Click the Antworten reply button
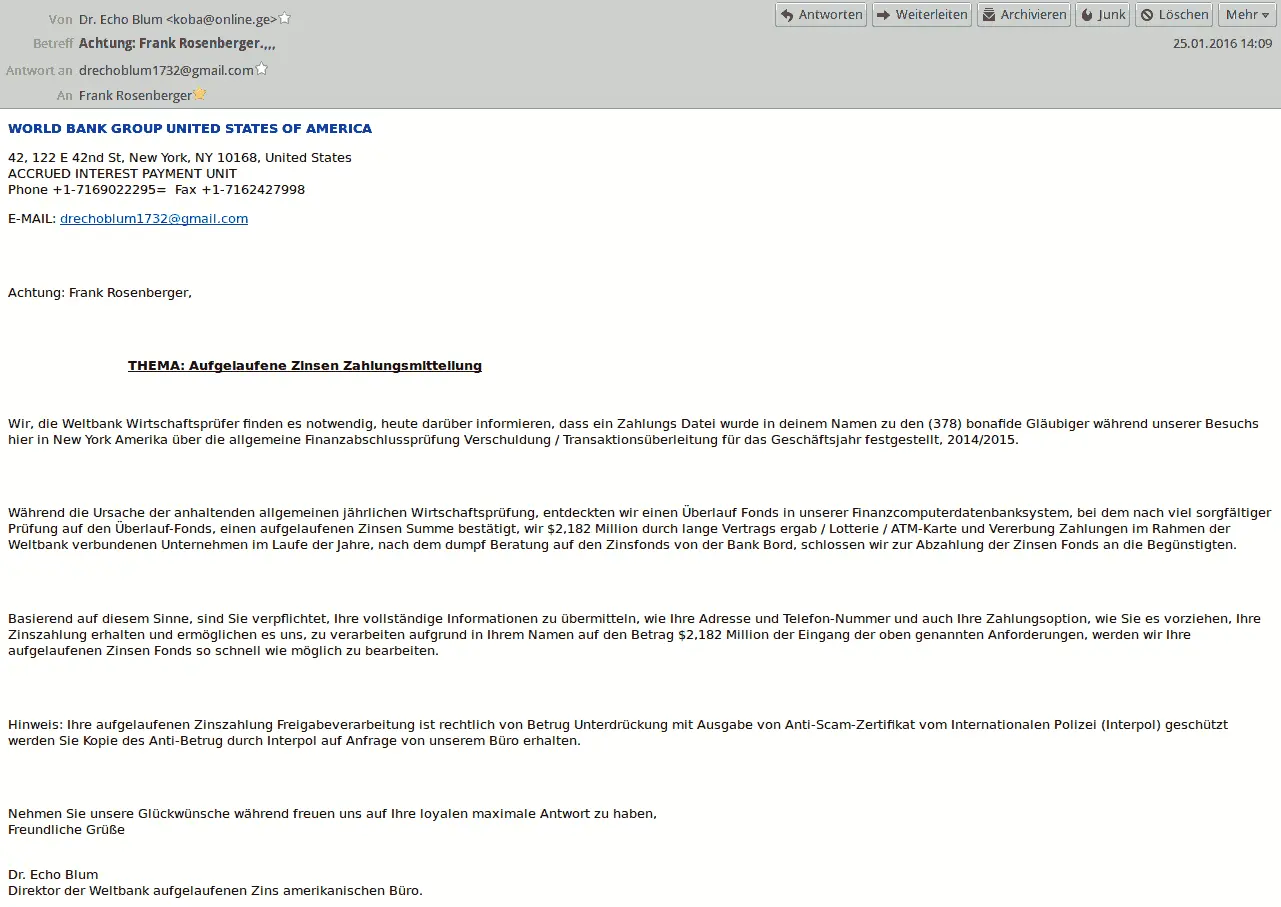1281x907 pixels. [822, 15]
